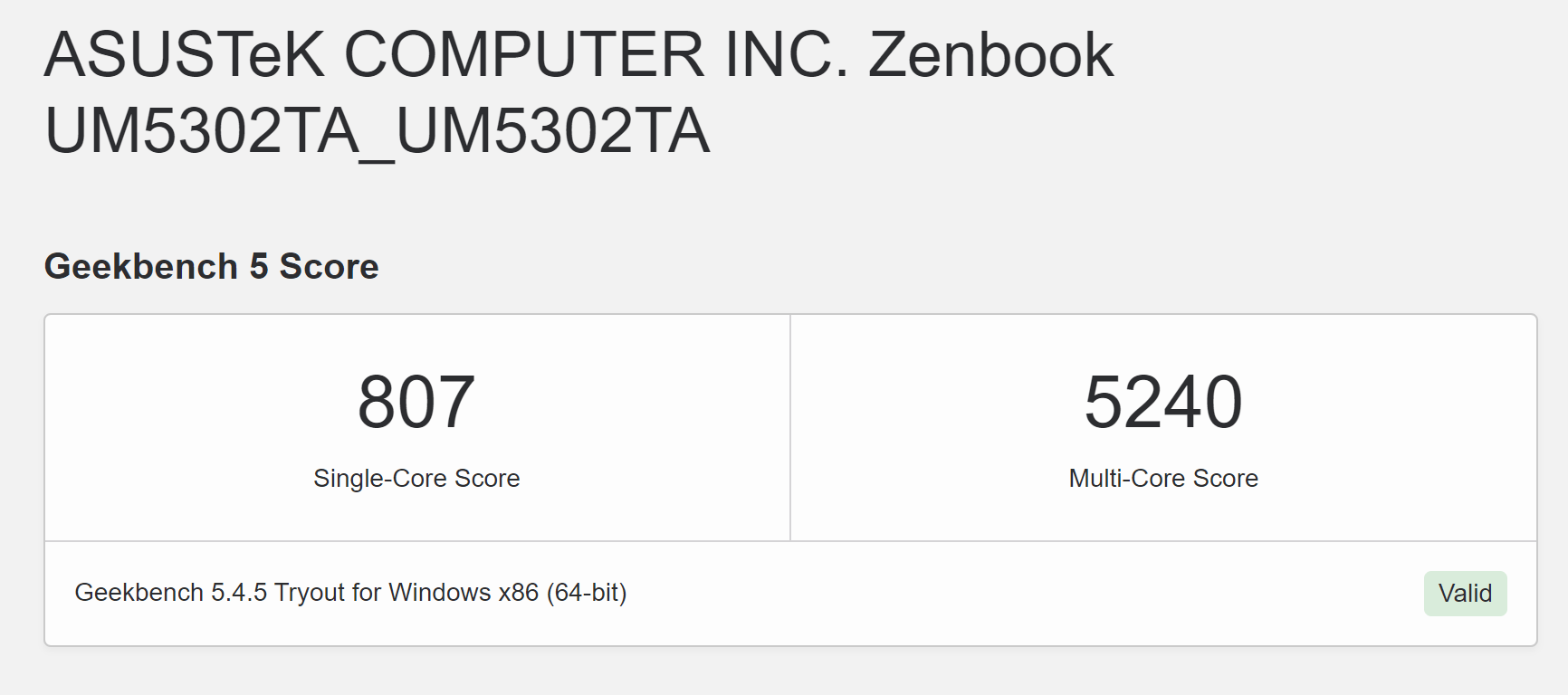Image resolution: width=1568 pixels, height=695 pixels.
Task: Click the word 'for' in footer row
Action: (367, 593)
